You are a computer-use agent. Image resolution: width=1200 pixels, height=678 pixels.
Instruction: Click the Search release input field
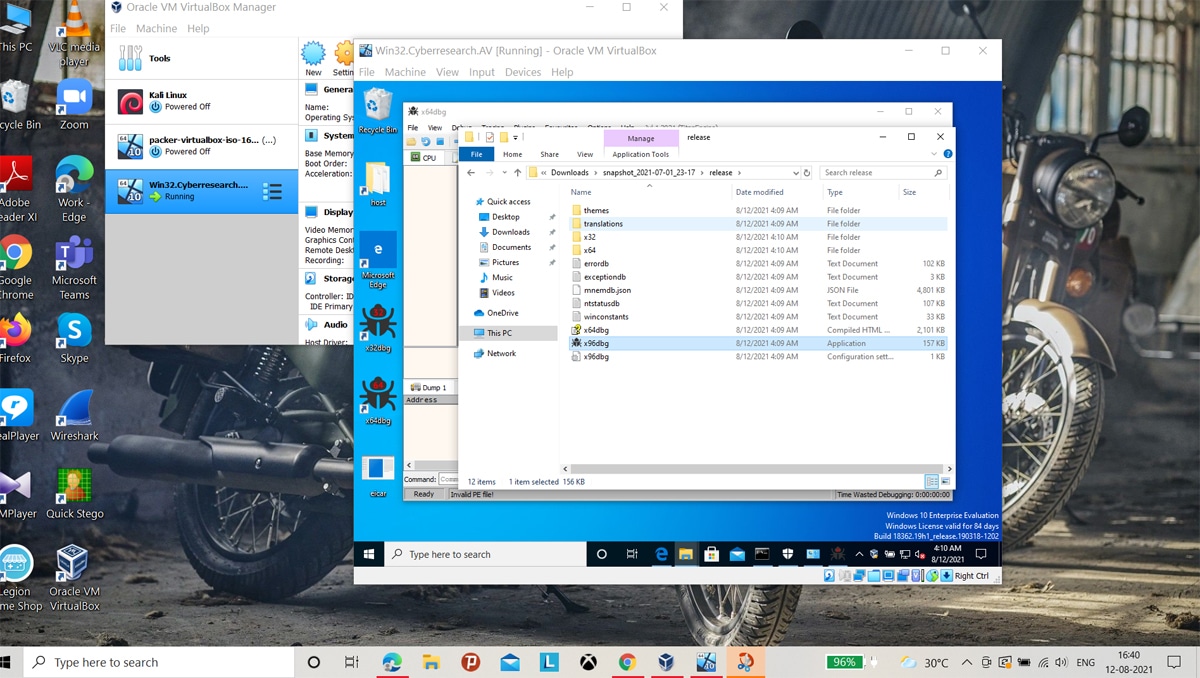[x=876, y=173]
